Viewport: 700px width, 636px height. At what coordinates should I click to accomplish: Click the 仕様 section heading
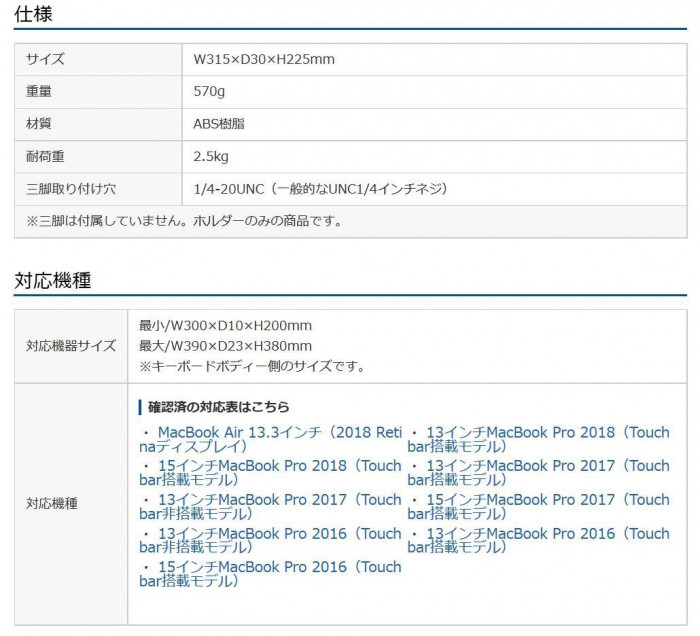pyautogui.click(x=33, y=13)
